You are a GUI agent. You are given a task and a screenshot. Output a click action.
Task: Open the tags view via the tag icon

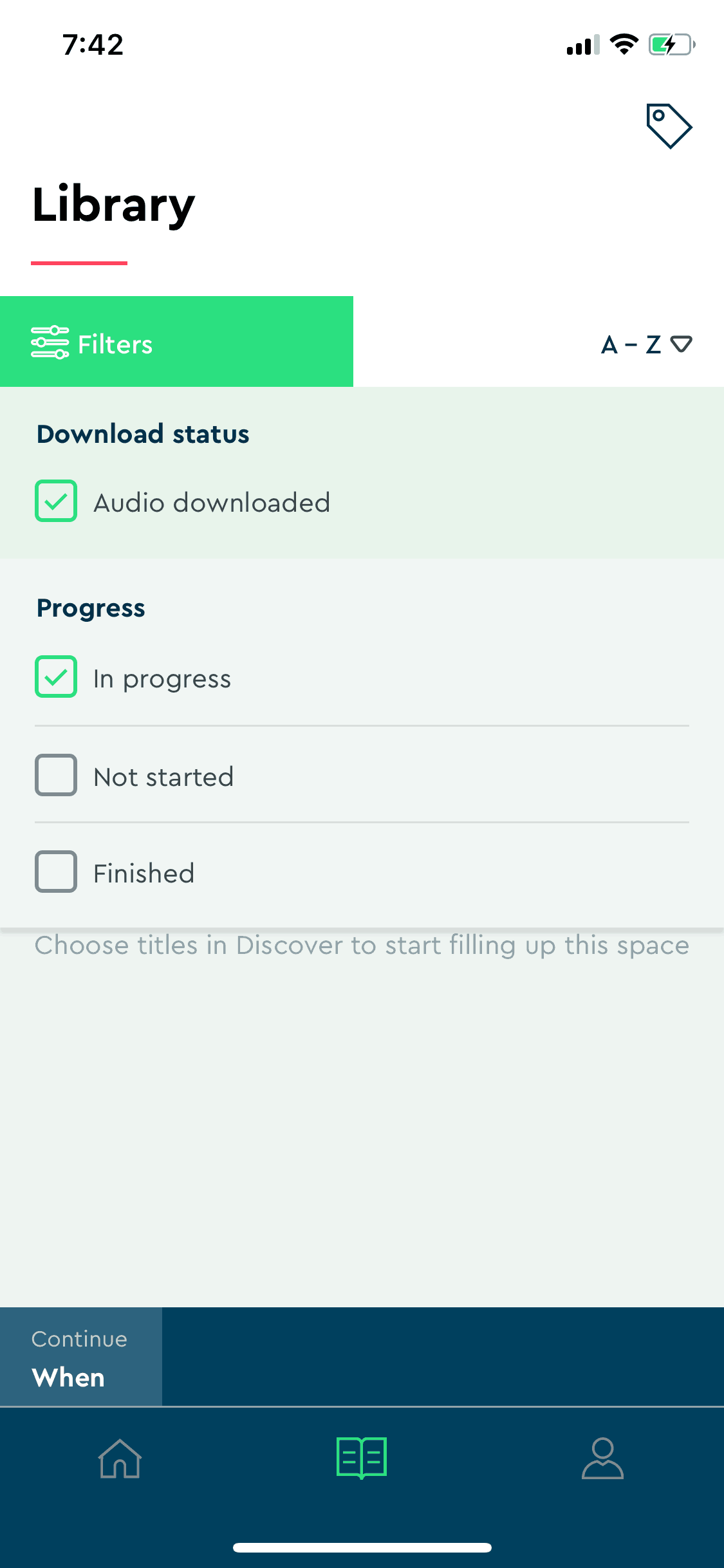pos(668,126)
